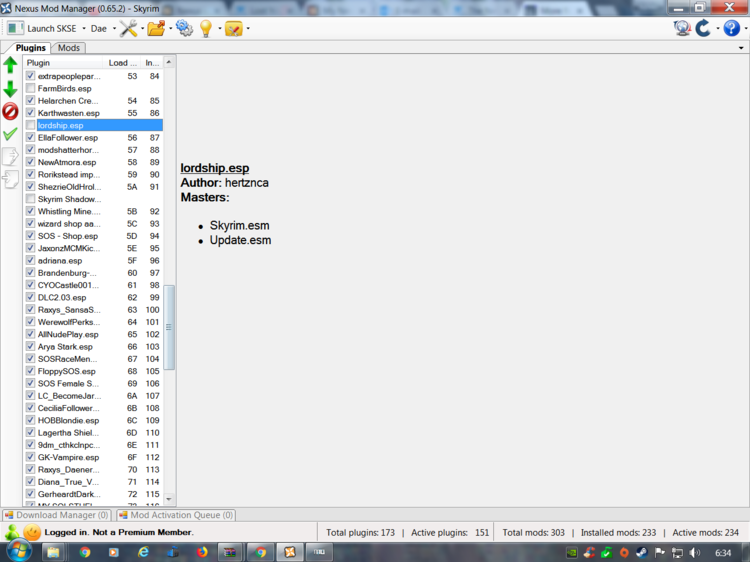Screen dimensions: 750x562
Task: Open the Dae profile dropdown arrow
Action: 114,29
